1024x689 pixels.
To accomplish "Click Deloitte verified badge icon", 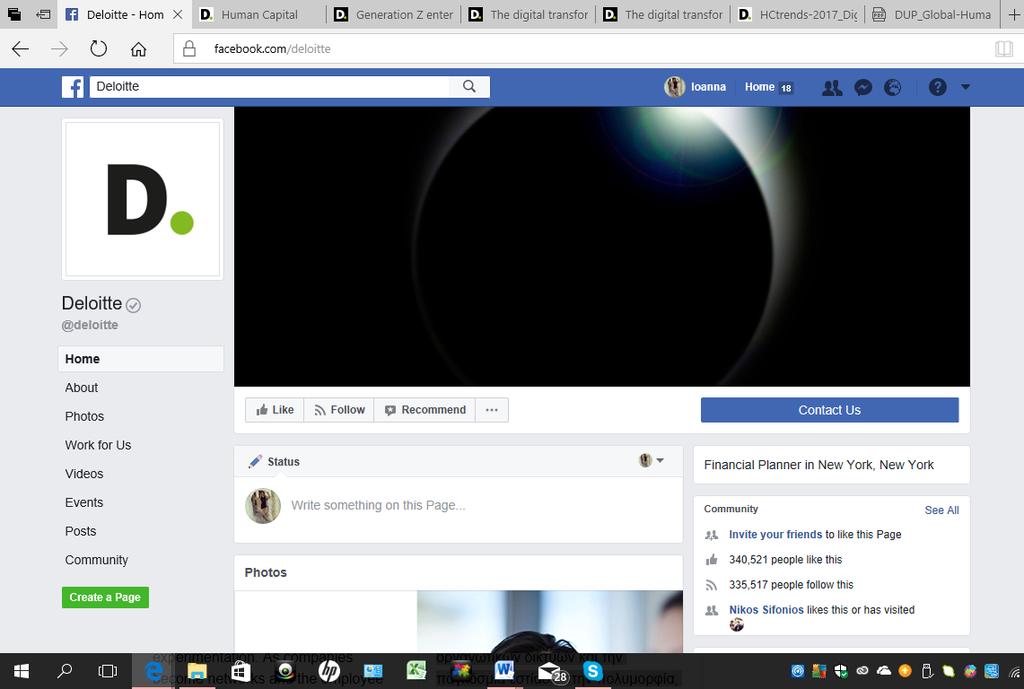I will 133,305.
